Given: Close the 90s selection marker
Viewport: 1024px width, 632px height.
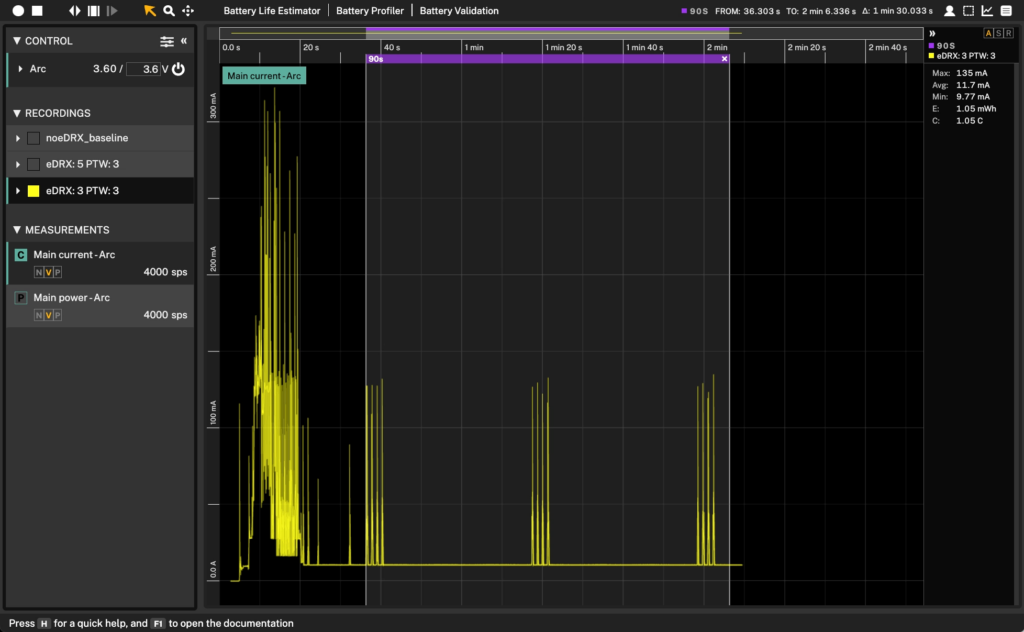Looking at the screenshot, I should point(725,59).
